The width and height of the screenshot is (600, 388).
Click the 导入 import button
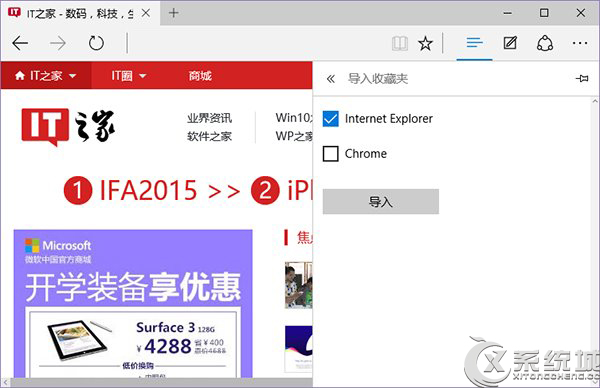tap(381, 201)
